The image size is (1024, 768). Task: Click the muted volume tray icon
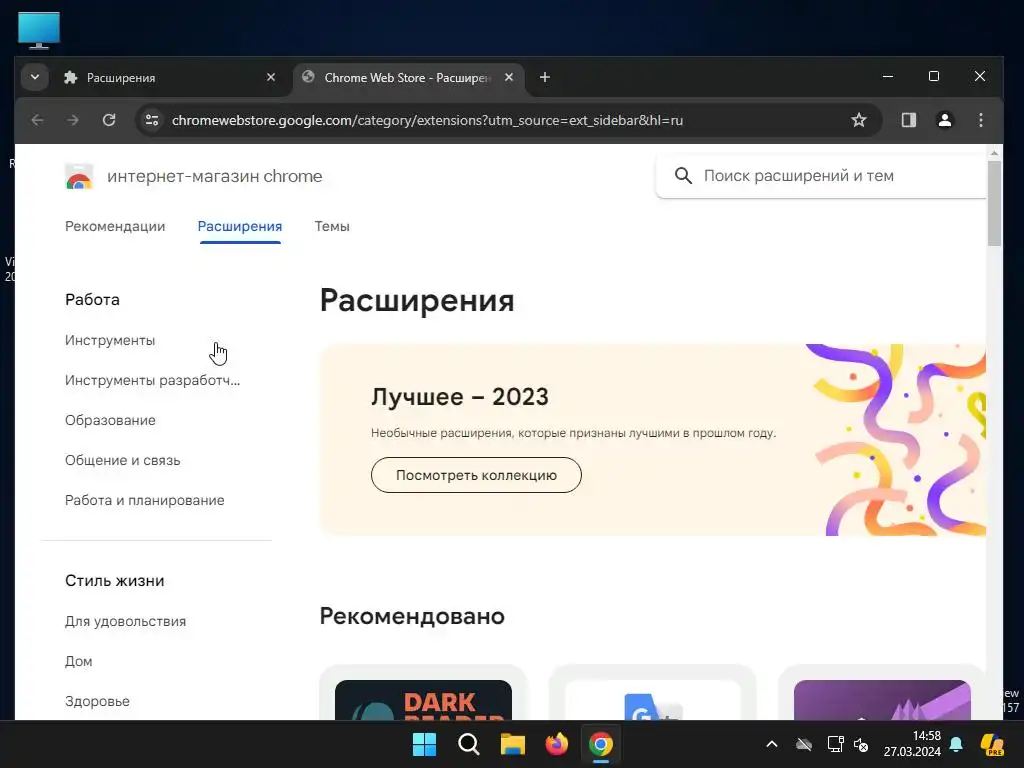click(x=861, y=744)
